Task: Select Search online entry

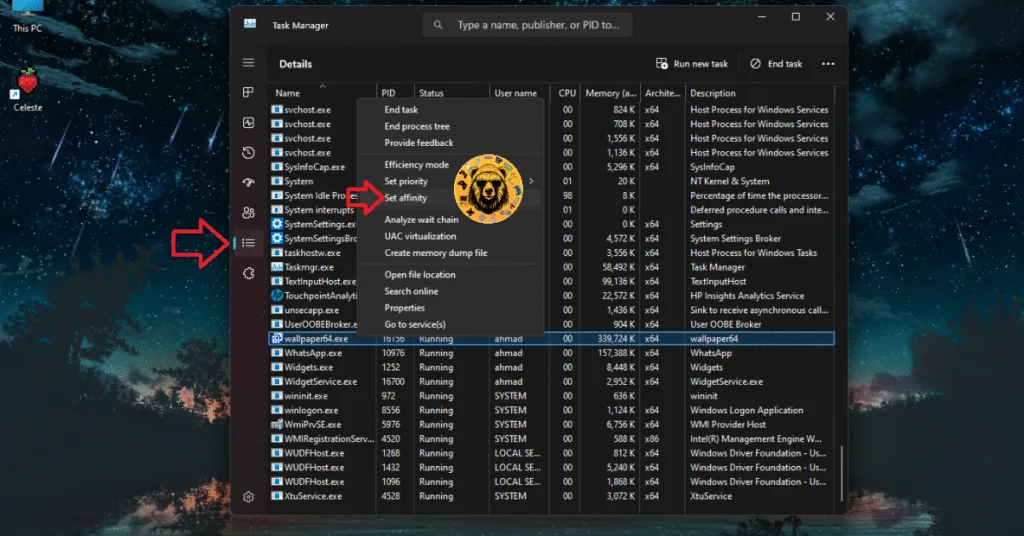Action: point(411,291)
